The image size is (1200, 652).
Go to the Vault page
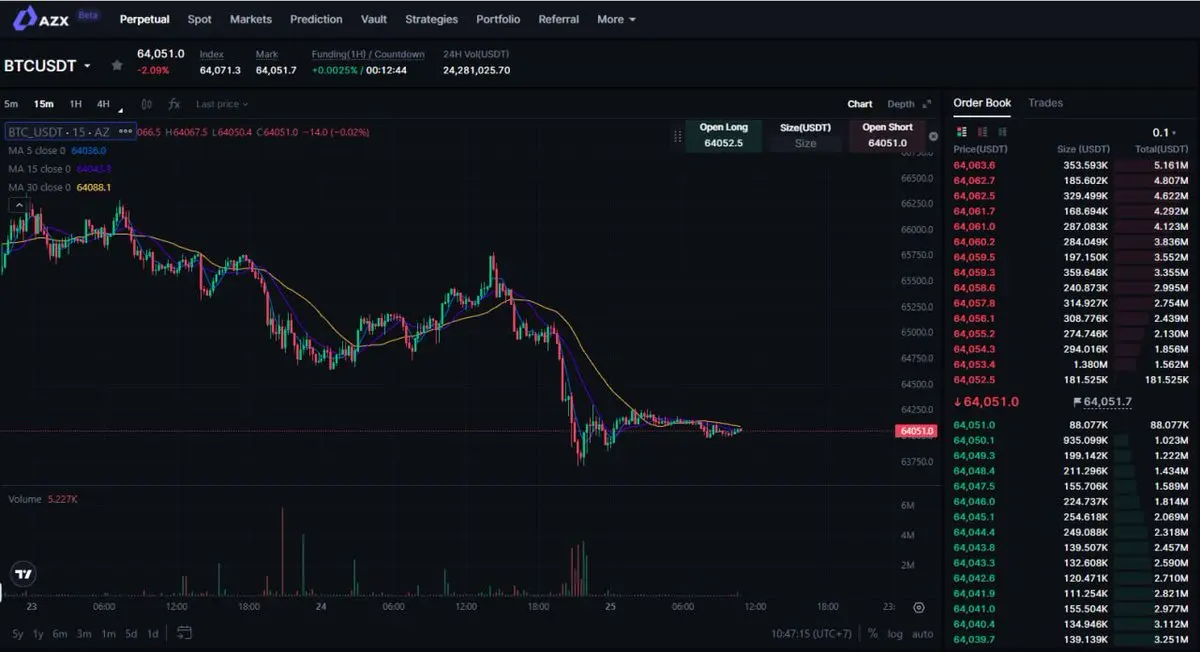[x=374, y=19]
